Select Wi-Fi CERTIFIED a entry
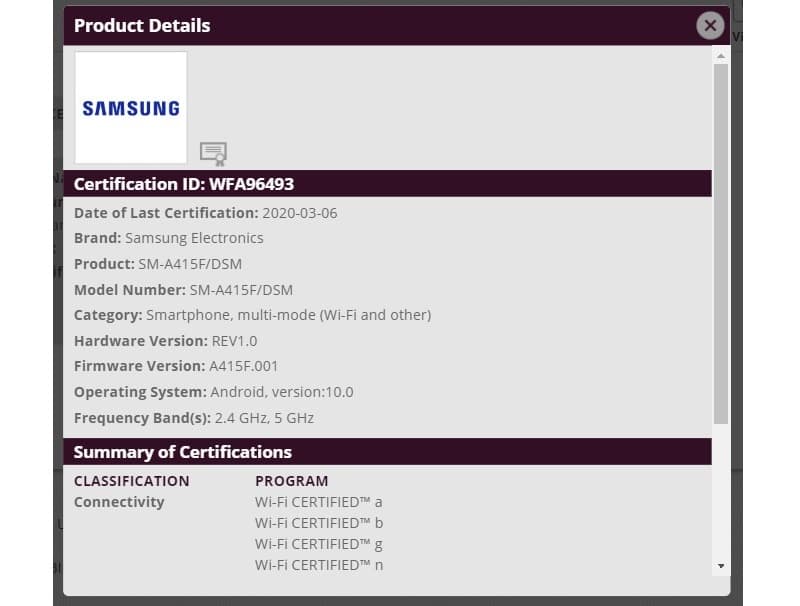Viewport: 800px width, 606px height. click(318, 502)
